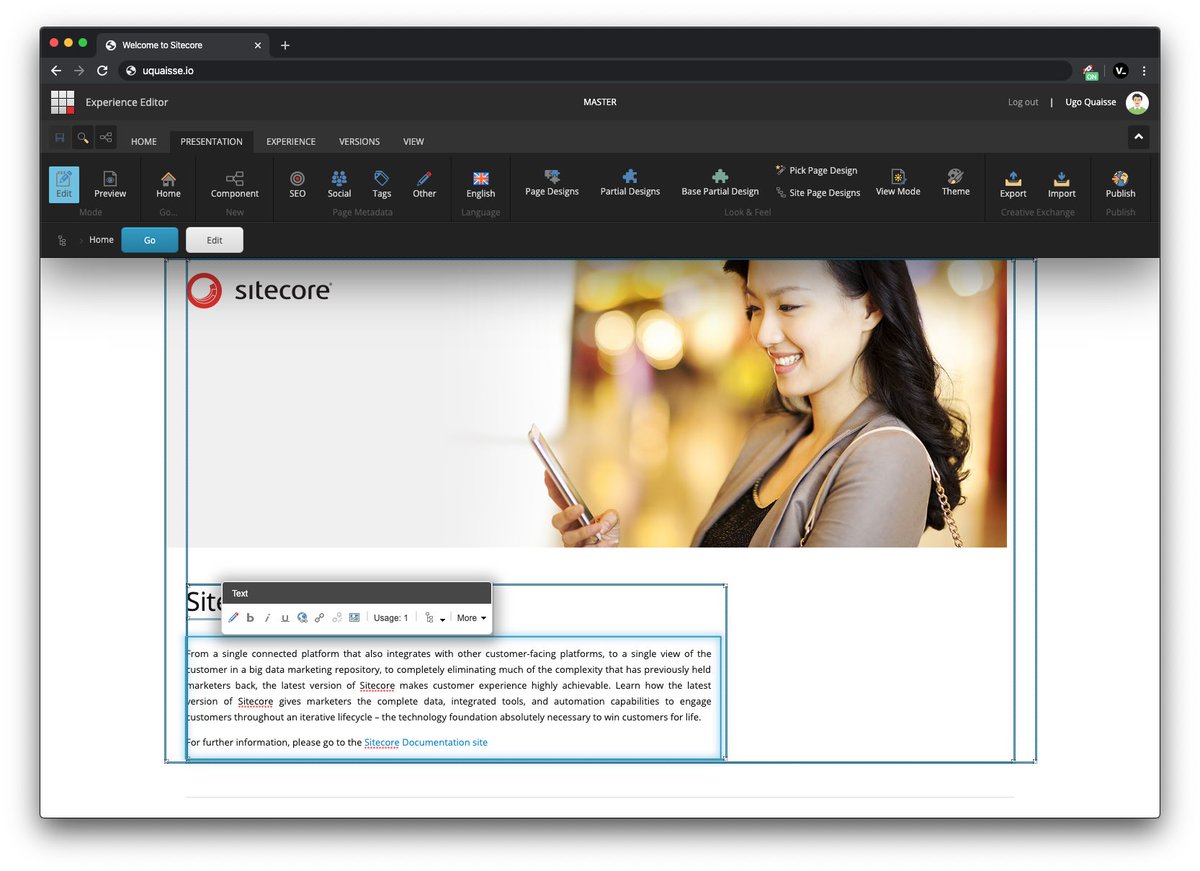Click the Sitecore logo on page

point(260,290)
